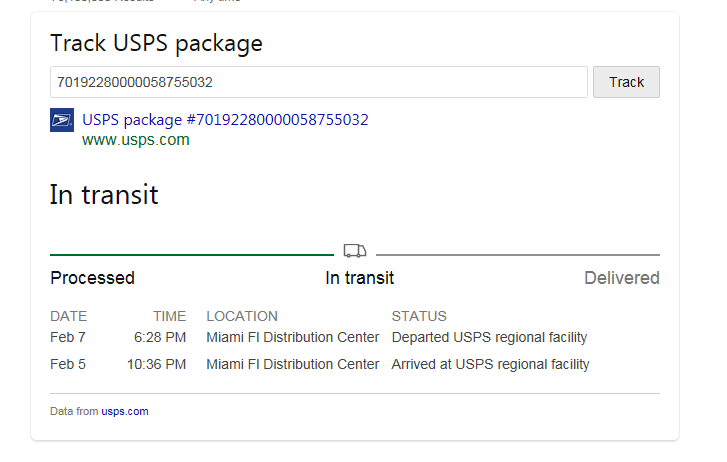Click the Departed USPS regional facility status
The width and height of the screenshot is (727, 462).
coord(489,338)
